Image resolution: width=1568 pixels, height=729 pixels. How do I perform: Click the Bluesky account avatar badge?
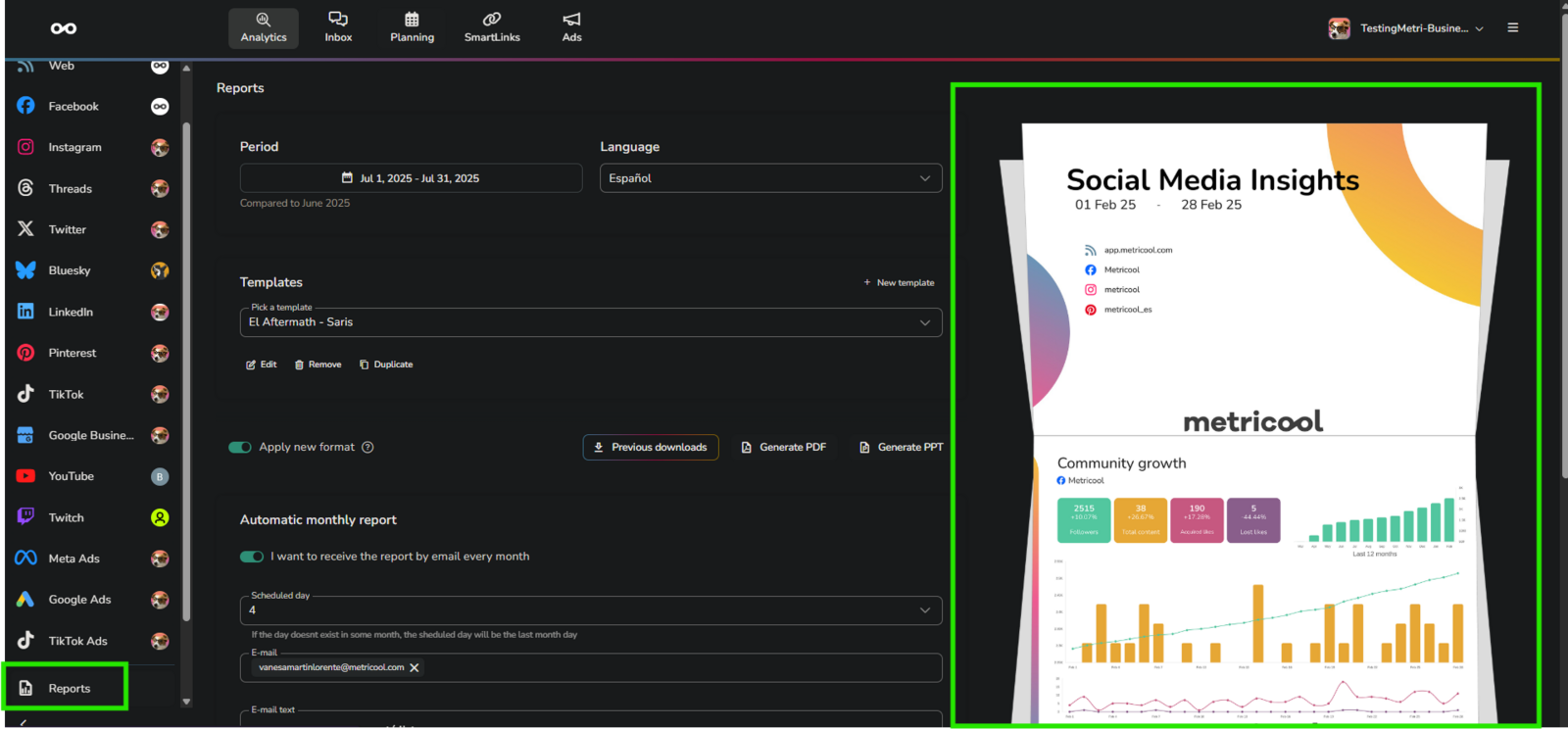(x=160, y=270)
